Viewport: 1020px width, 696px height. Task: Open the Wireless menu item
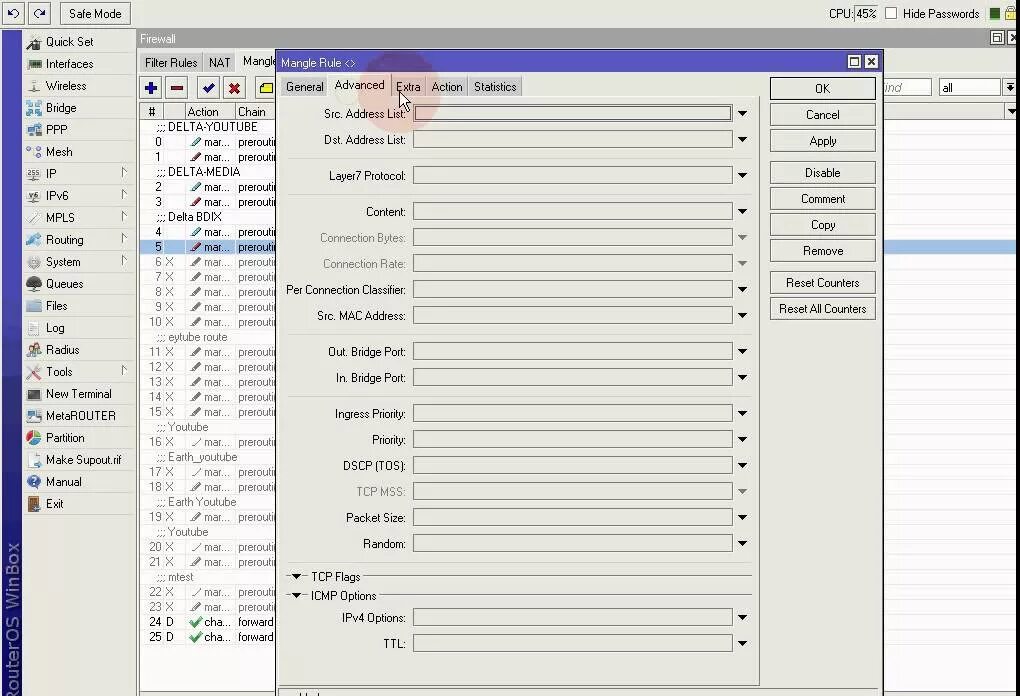coord(66,86)
